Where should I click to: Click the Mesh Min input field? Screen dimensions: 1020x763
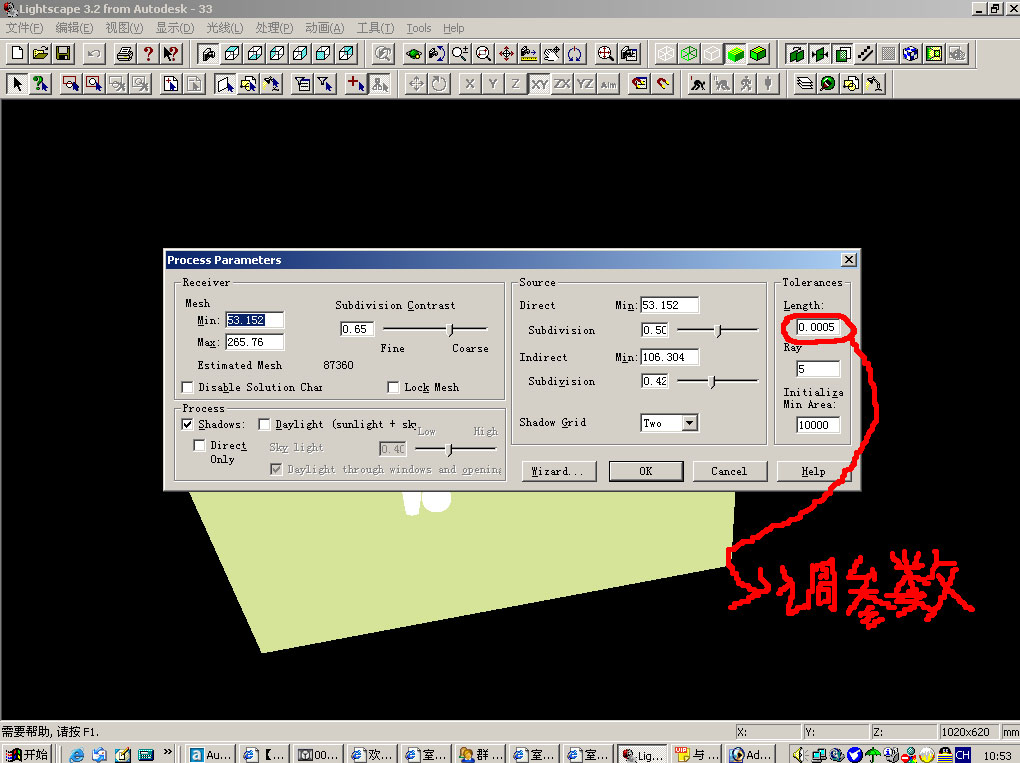point(254,320)
